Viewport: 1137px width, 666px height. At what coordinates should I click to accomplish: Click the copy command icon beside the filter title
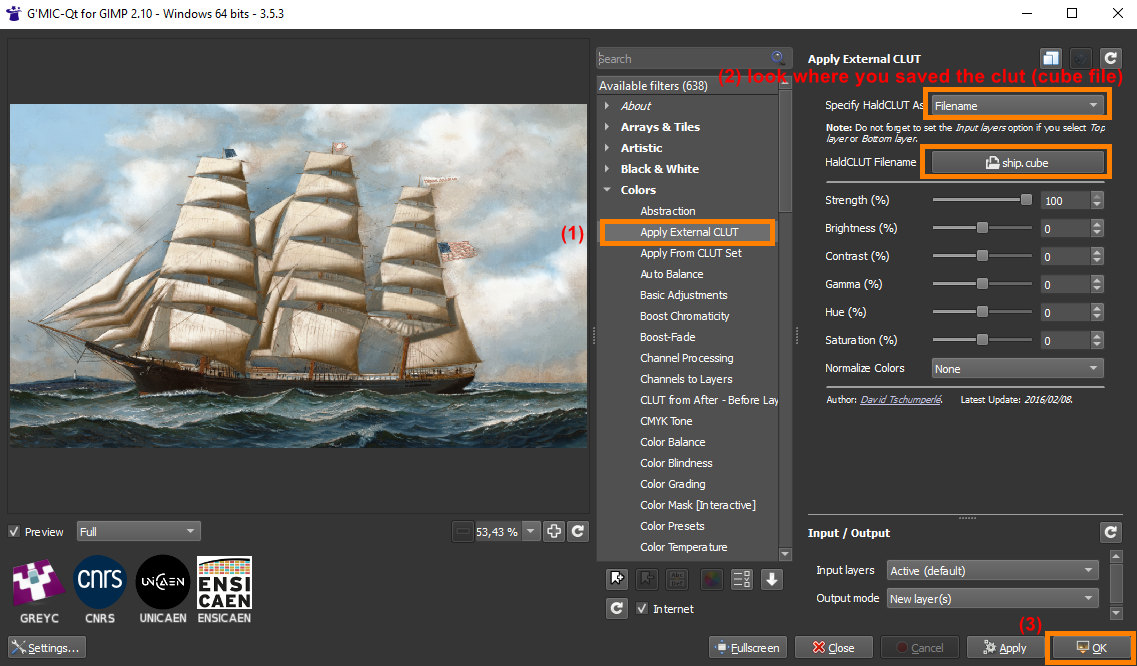tap(1051, 58)
